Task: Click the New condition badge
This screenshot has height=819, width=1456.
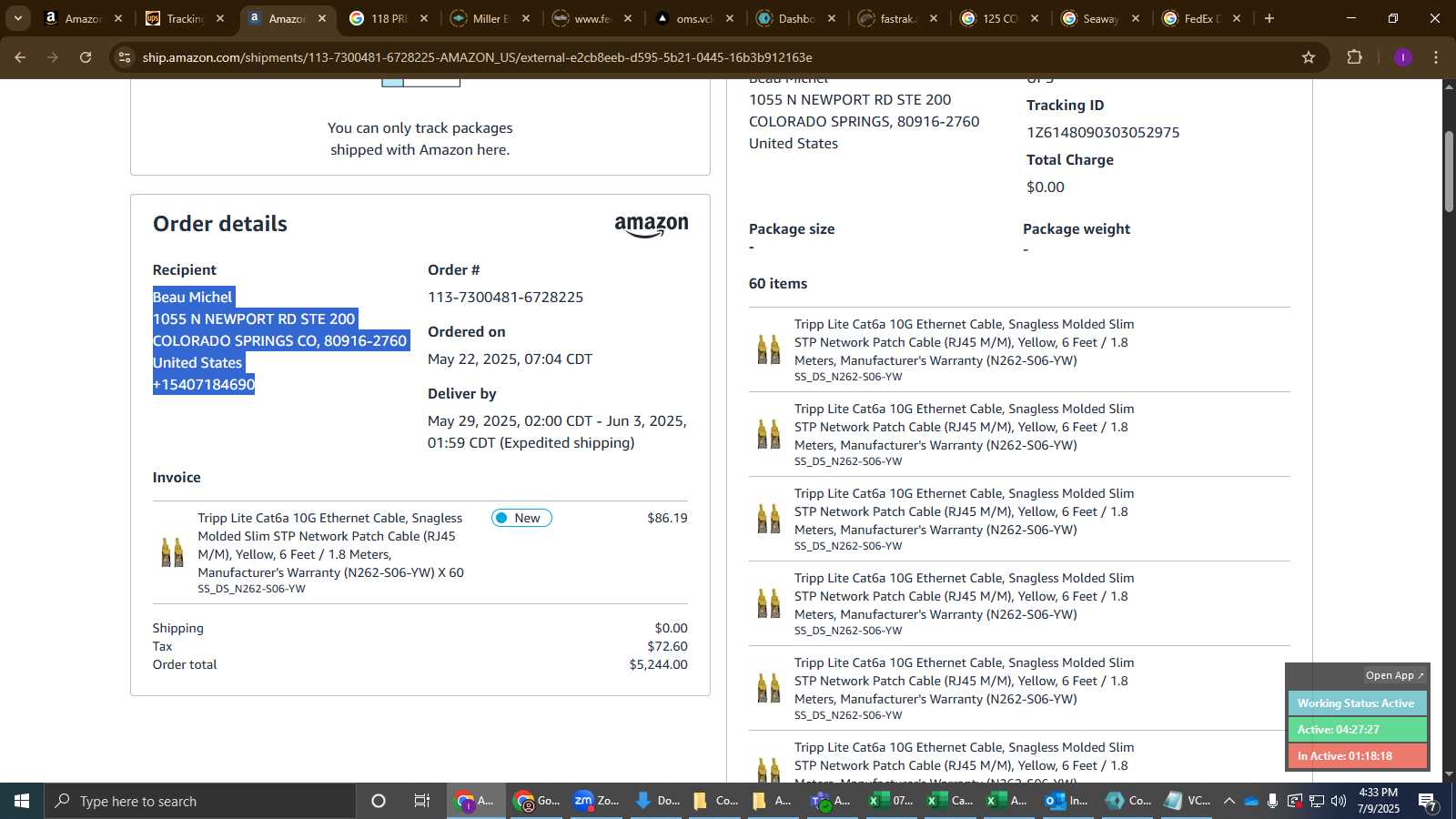Action: 521,518
